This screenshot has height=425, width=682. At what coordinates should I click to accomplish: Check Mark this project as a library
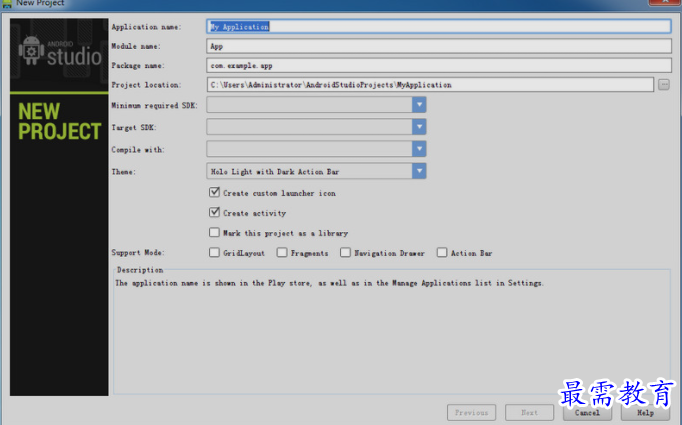click(x=214, y=232)
